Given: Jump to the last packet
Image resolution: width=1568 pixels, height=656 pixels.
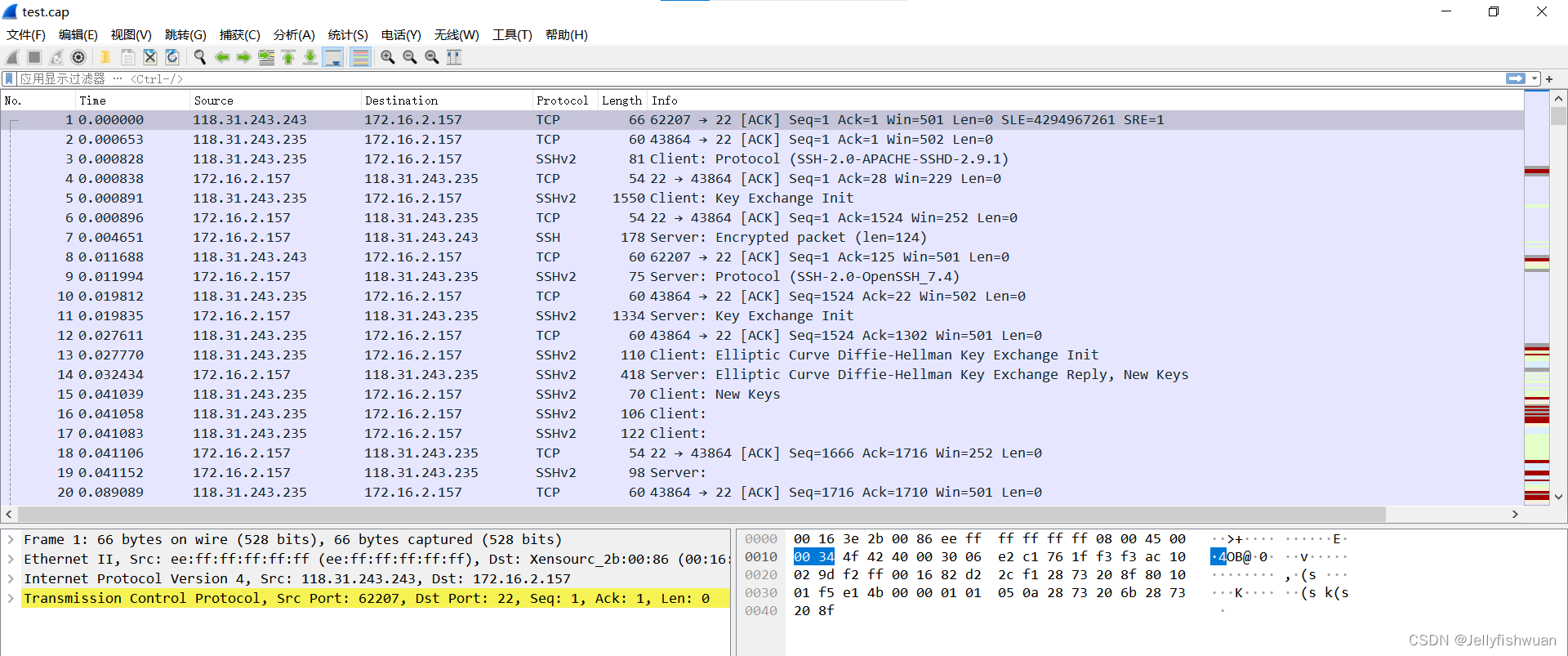Looking at the screenshot, I should (310, 57).
